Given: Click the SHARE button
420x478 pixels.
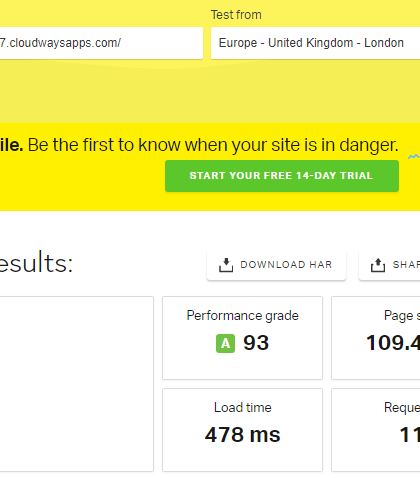Looking at the screenshot, I should pyautogui.click(x=389, y=265).
